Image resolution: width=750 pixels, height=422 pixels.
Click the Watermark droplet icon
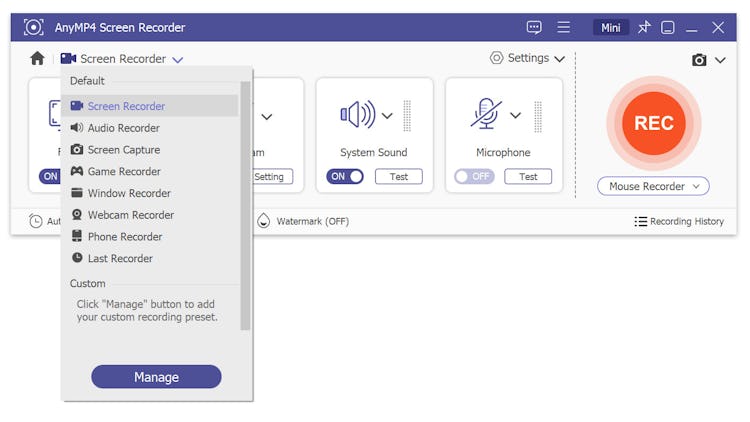263,221
